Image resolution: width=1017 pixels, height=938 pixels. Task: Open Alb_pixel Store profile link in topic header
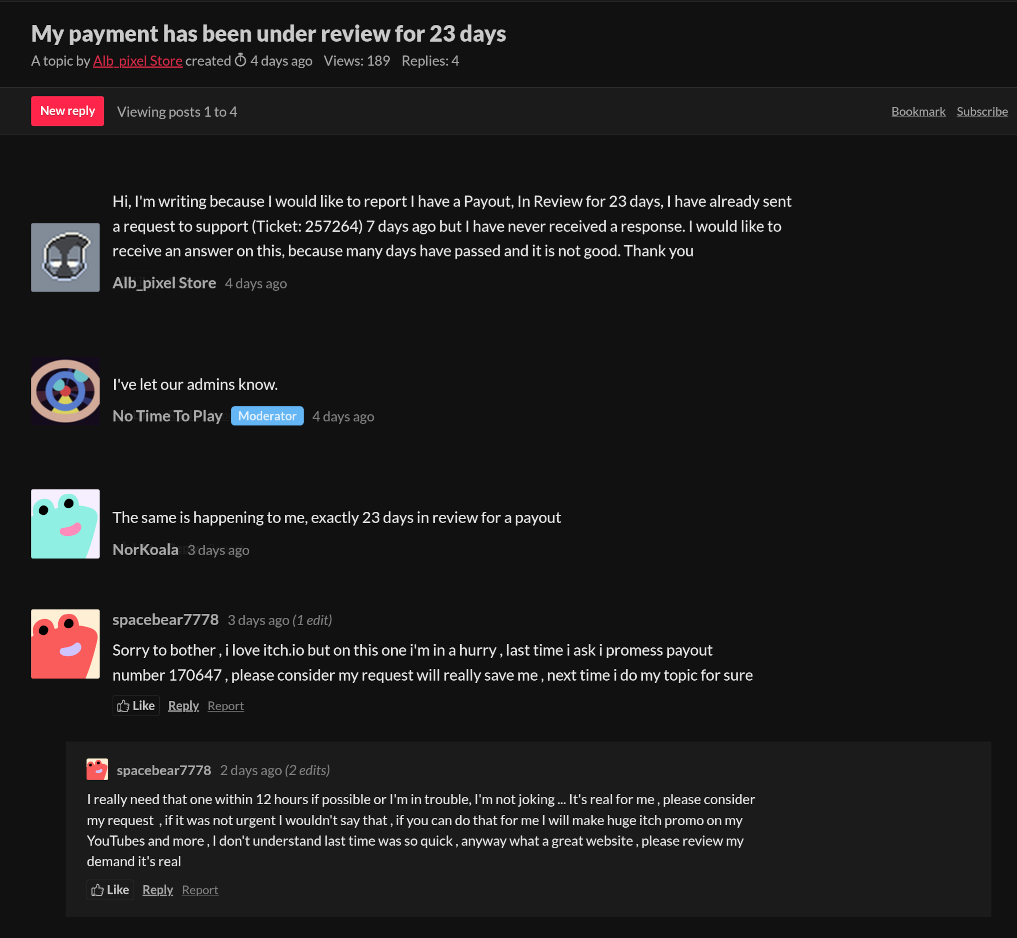click(138, 61)
